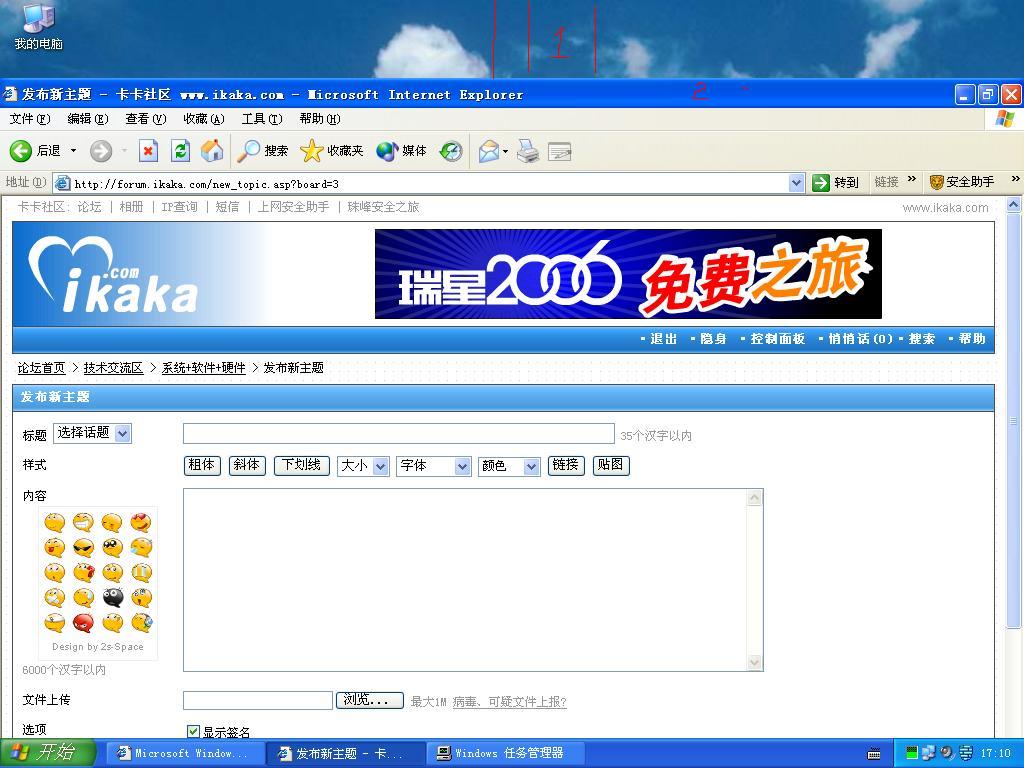Click the network computers tray icon

click(928, 753)
